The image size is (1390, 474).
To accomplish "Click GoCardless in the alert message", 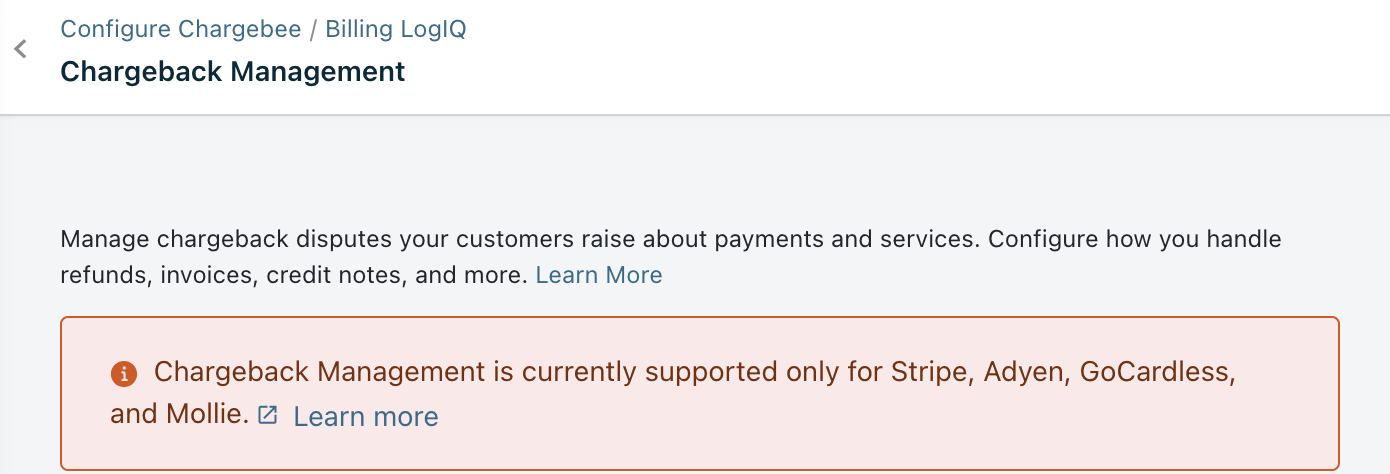I will pyautogui.click(x=1155, y=373).
